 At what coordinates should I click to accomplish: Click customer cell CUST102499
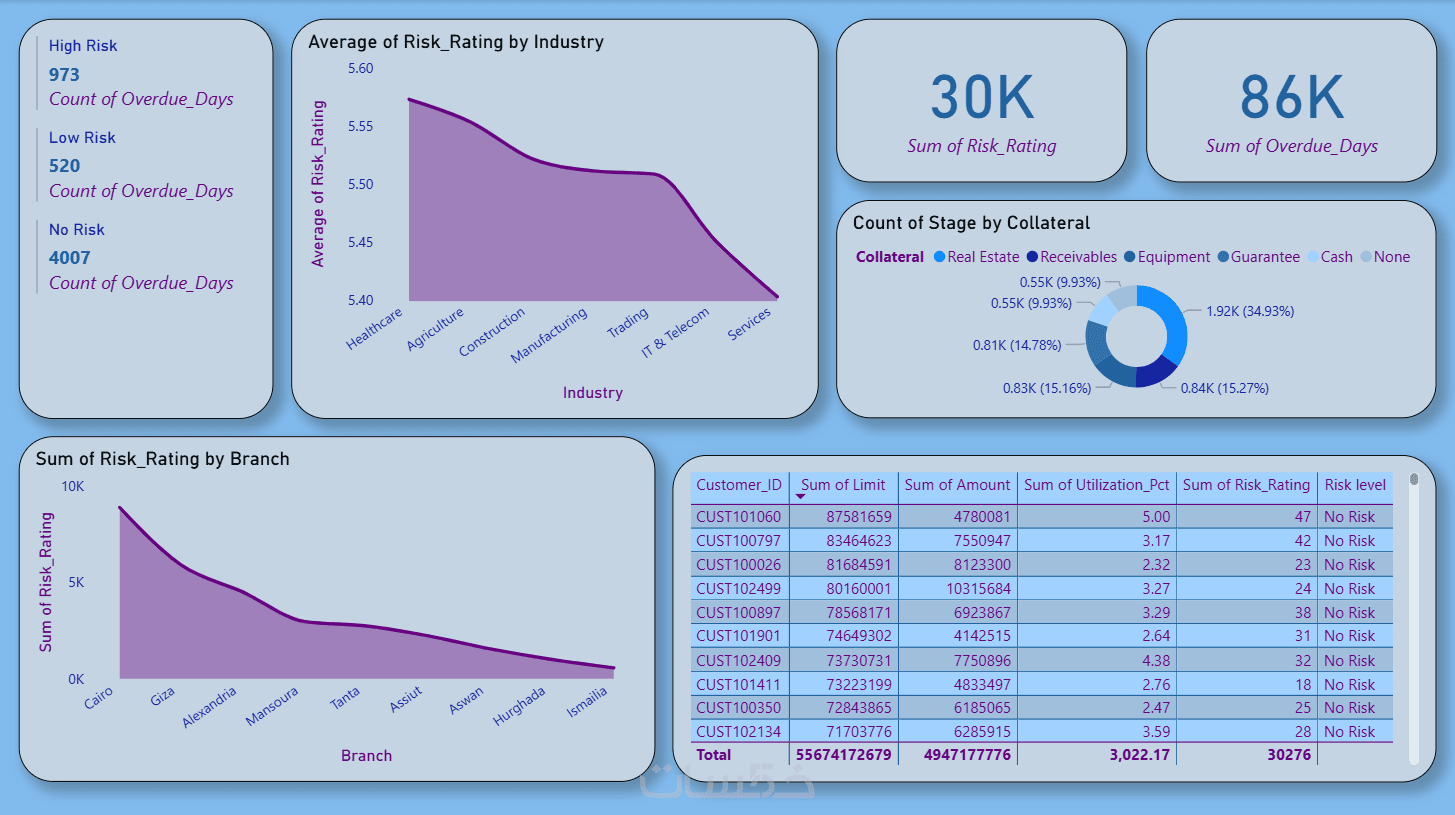[x=739, y=589]
